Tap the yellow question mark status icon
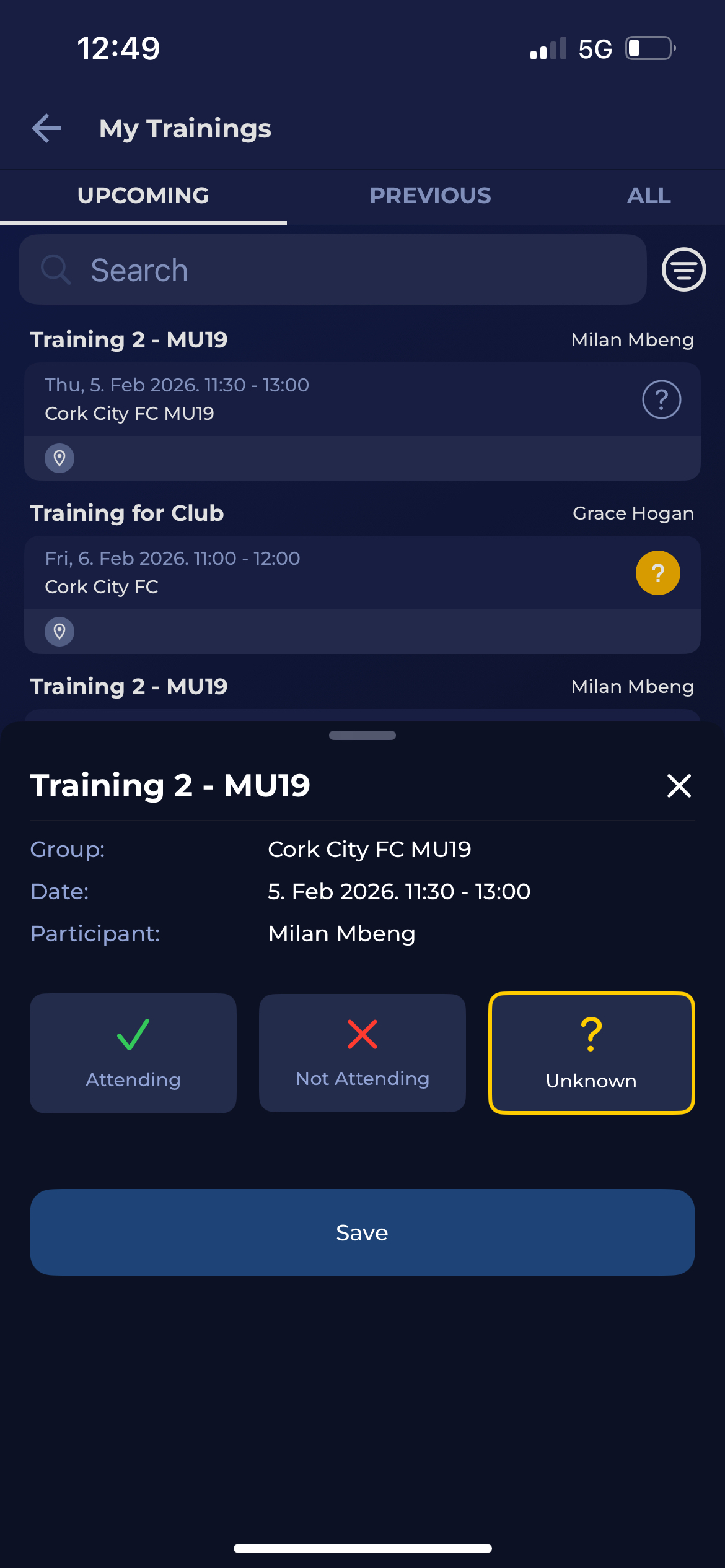This screenshot has width=725, height=1568. coord(657,573)
